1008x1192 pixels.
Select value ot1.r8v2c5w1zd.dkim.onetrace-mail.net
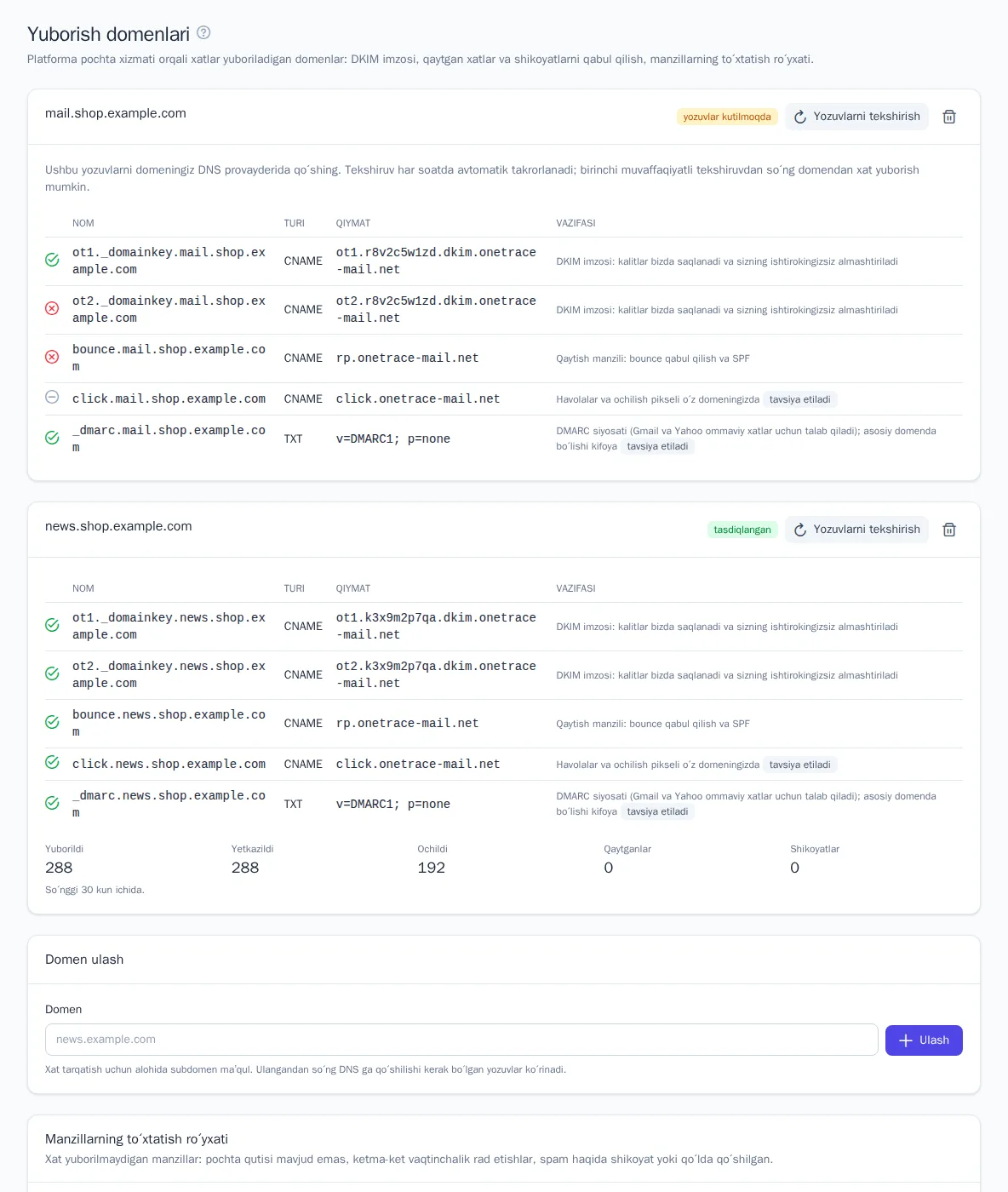click(436, 261)
